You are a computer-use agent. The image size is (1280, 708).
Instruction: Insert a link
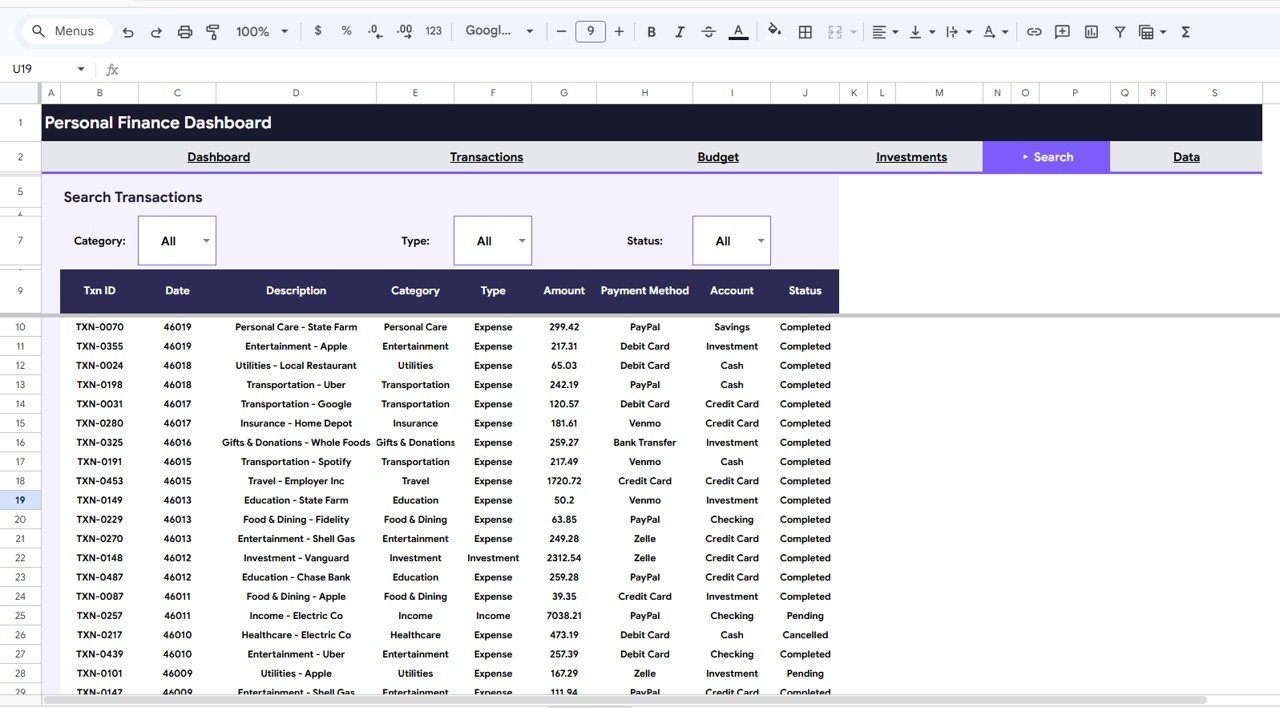(x=1034, y=31)
